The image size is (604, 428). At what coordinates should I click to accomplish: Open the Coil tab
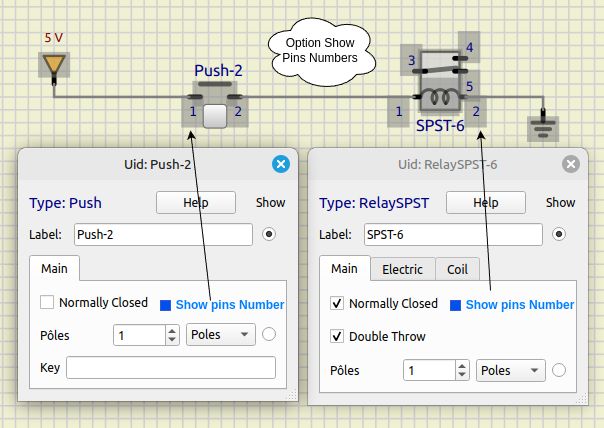457,269
